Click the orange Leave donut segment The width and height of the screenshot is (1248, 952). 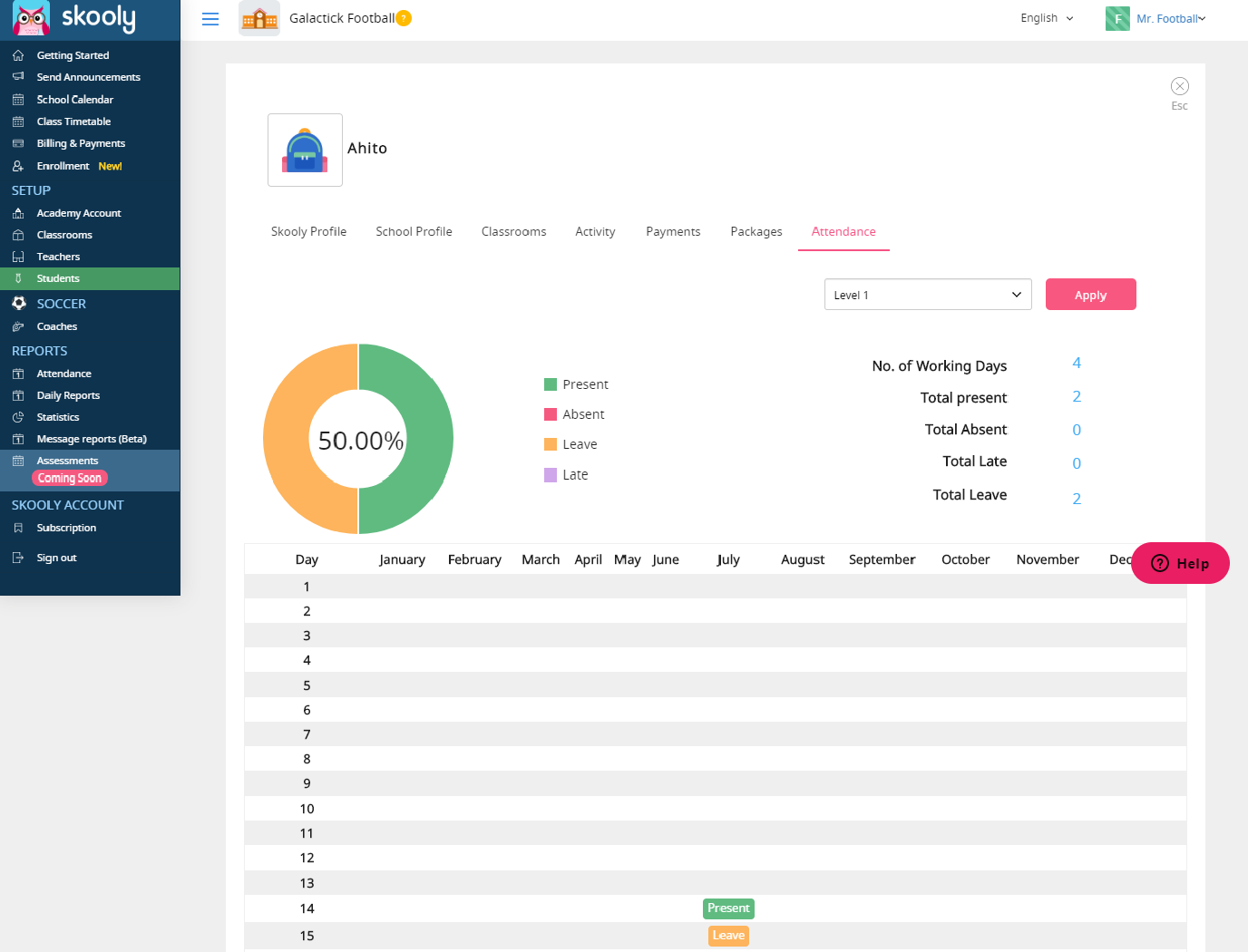coord(287,439)
